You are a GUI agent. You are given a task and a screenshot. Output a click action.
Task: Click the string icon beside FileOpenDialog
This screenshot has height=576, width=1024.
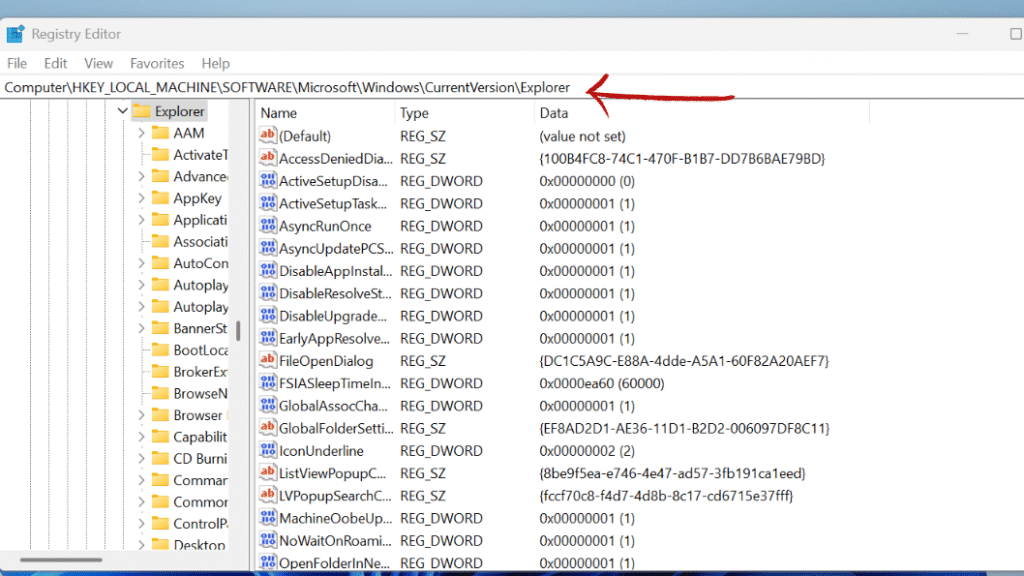click(x=268, y=360)
